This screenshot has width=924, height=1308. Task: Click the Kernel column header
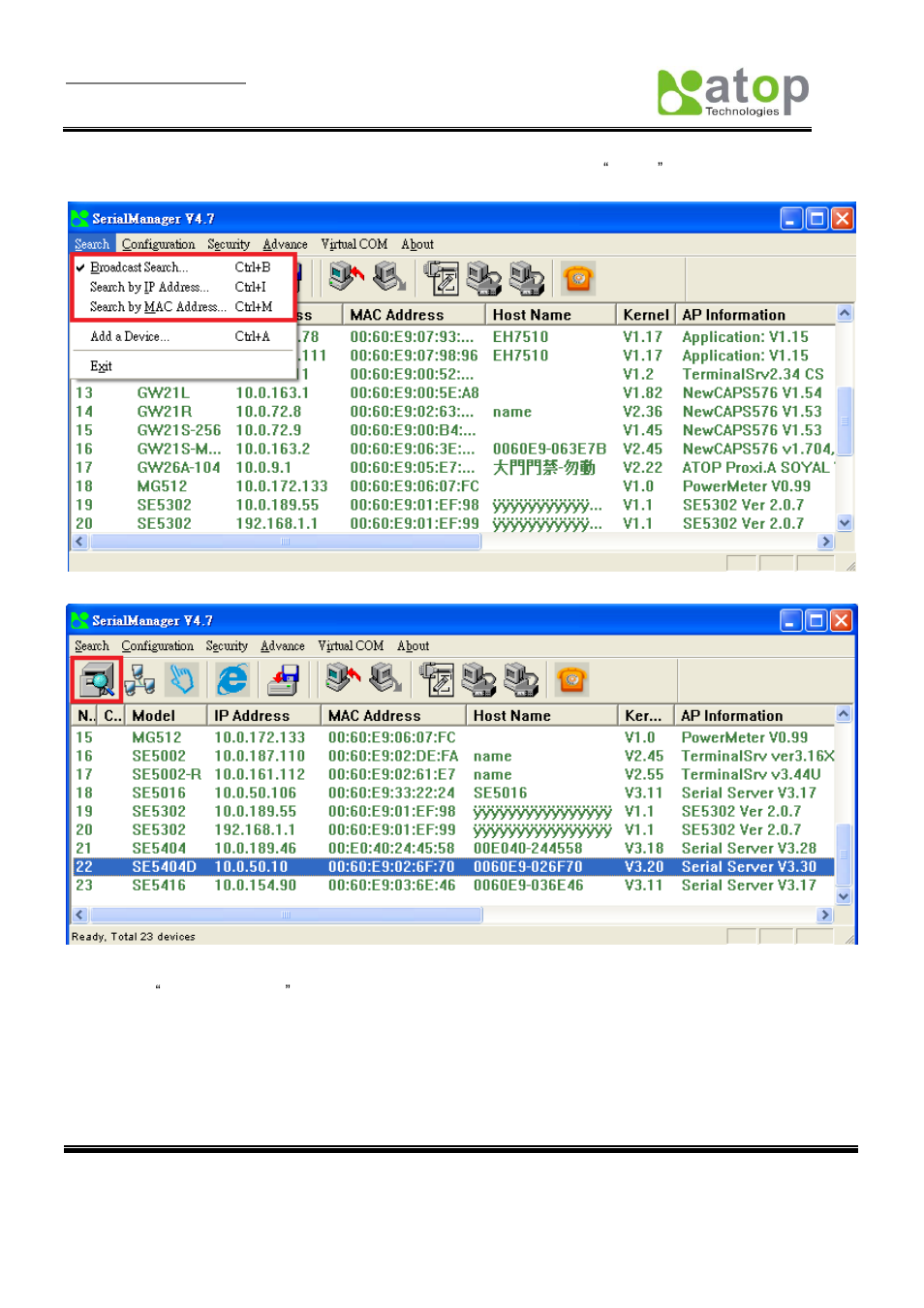[x=646, y=314]
